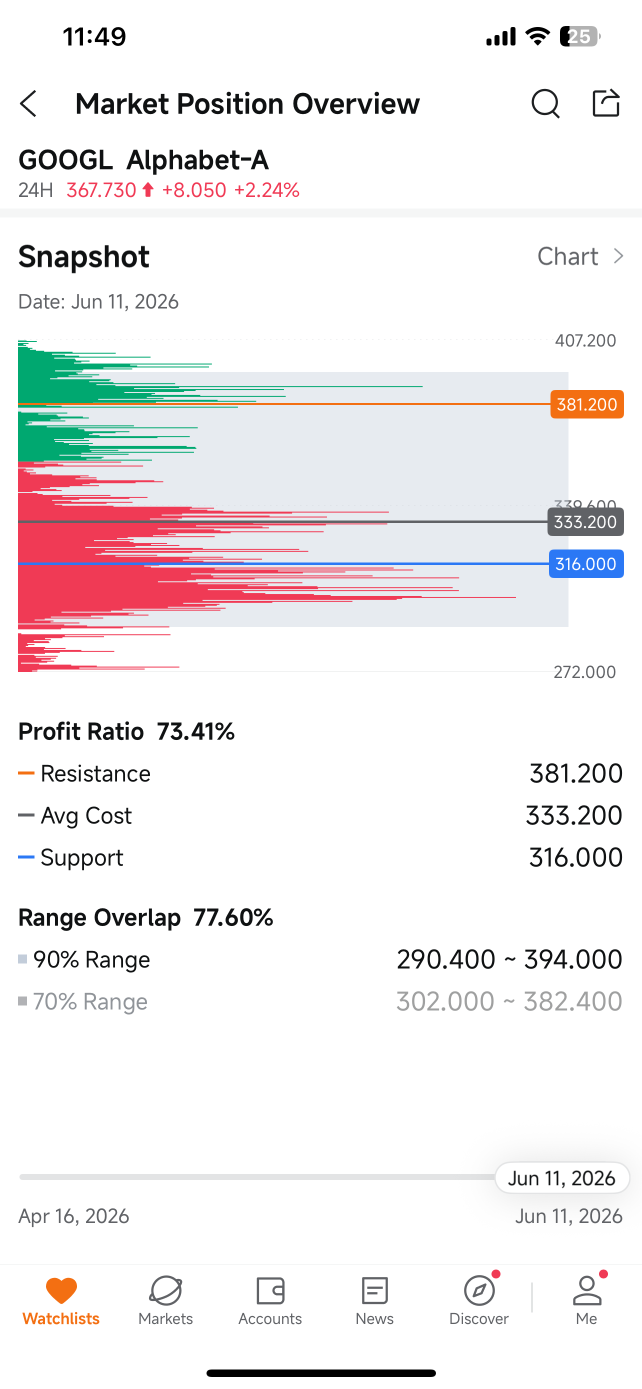Tap the +2.24% change value
The width and height of the screenshot is (642, 1389).
(267, 190)
